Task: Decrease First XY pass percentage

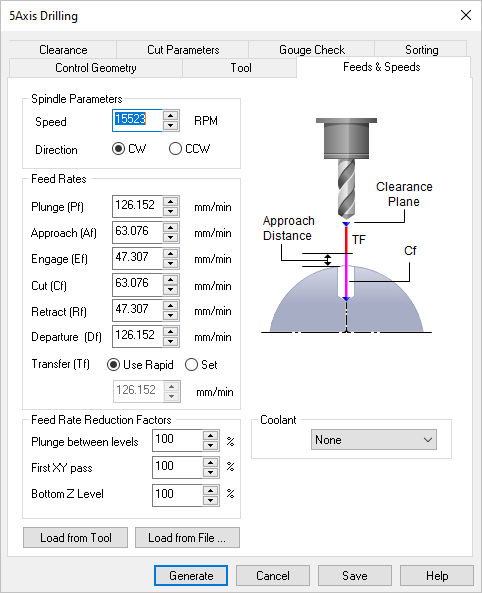Action: click(x=210, y=472)
